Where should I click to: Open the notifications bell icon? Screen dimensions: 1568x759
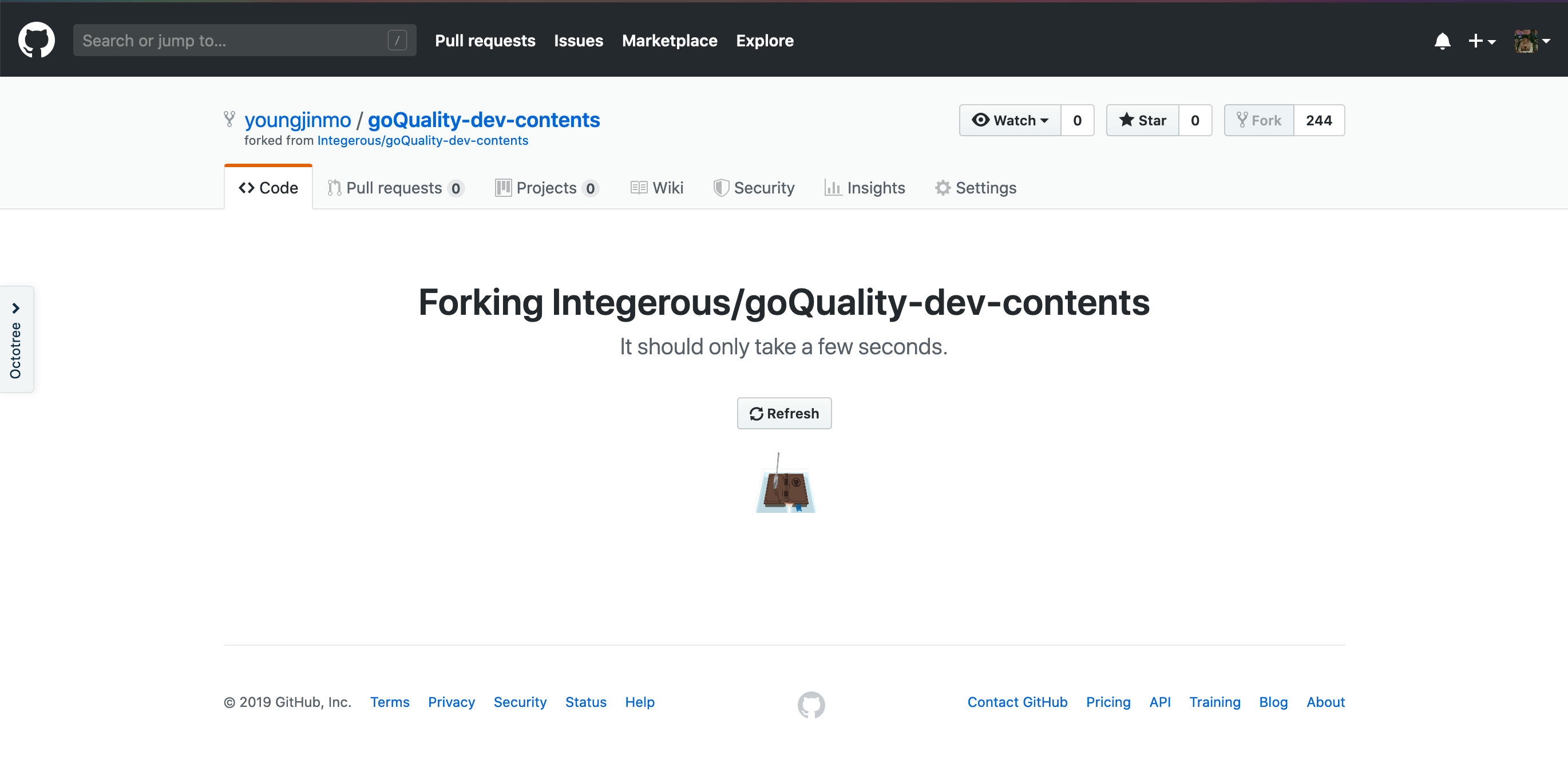[x=1442, y=41]
